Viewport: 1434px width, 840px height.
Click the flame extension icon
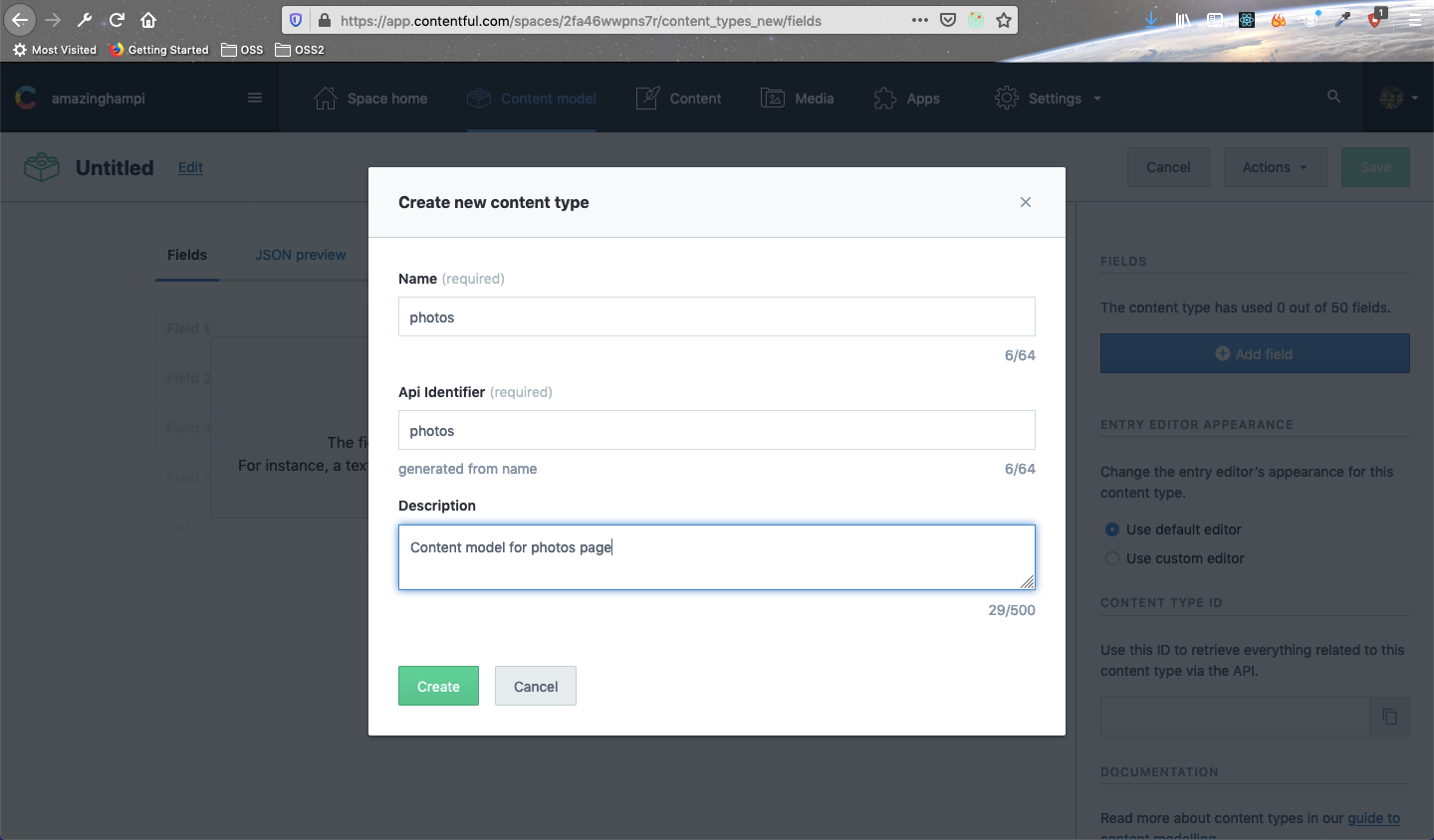(1279, 20)
